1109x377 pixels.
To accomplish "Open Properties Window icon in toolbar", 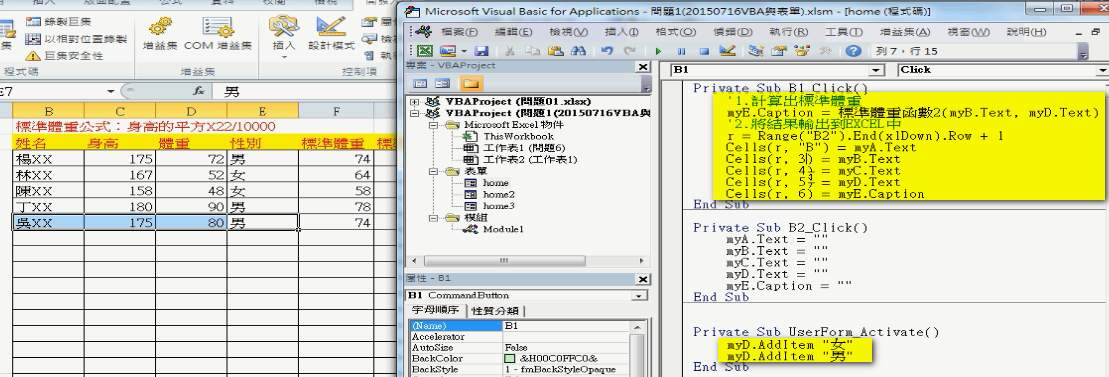I will (x=779, y=51).
